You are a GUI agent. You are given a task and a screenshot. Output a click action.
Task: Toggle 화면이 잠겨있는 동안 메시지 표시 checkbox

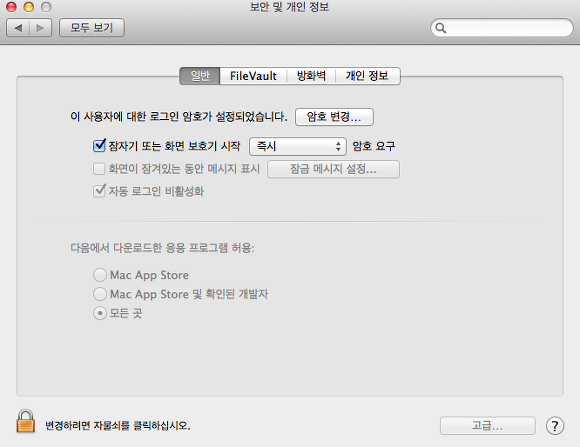[x=99, y=169]
